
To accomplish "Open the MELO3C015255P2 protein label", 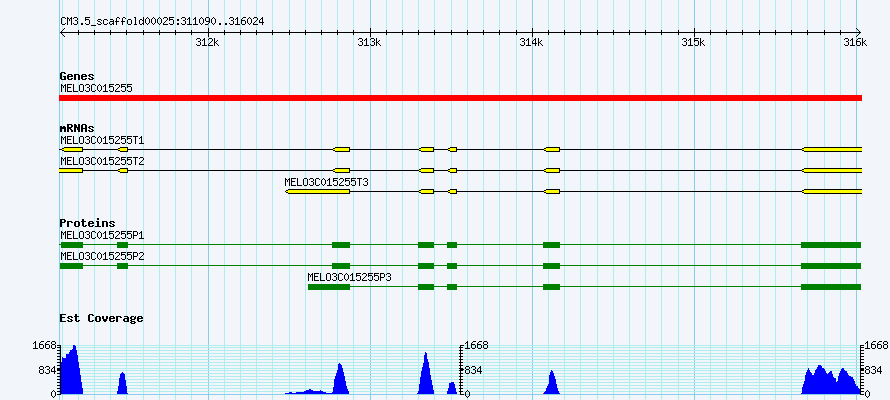I will click(x=102, y=256).
